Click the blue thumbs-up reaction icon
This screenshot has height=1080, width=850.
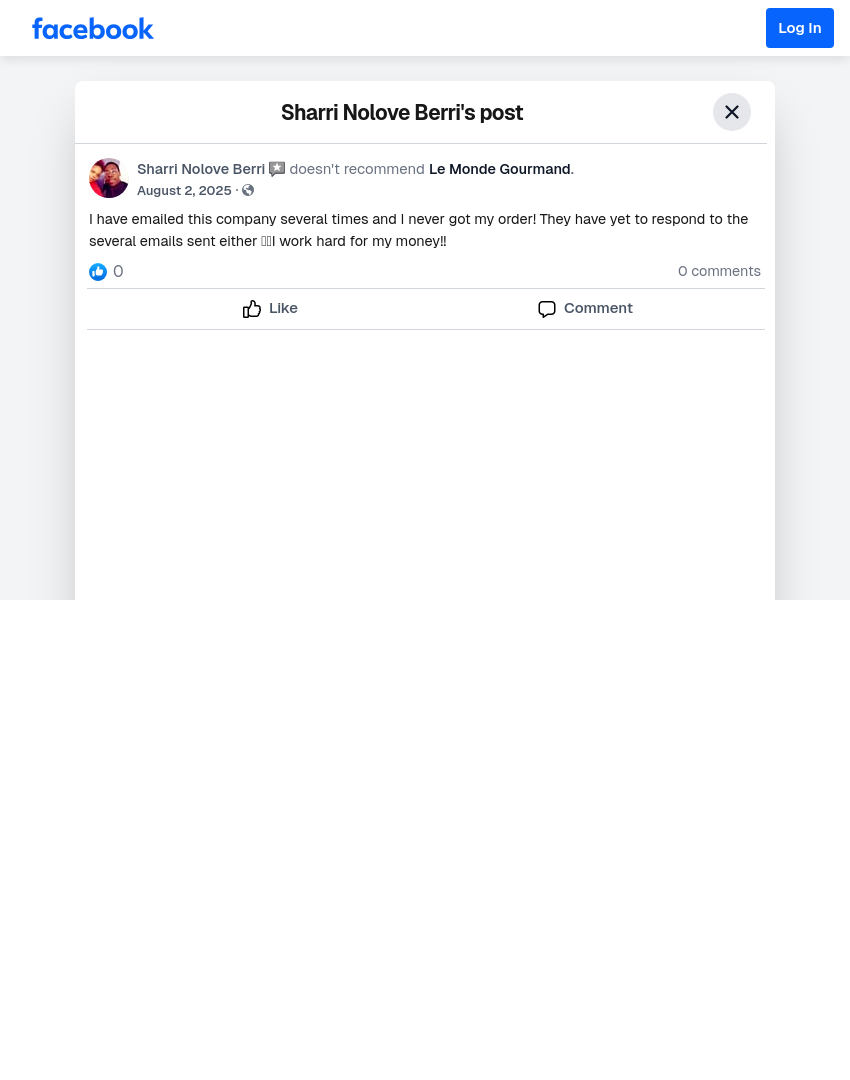(98, 272)
